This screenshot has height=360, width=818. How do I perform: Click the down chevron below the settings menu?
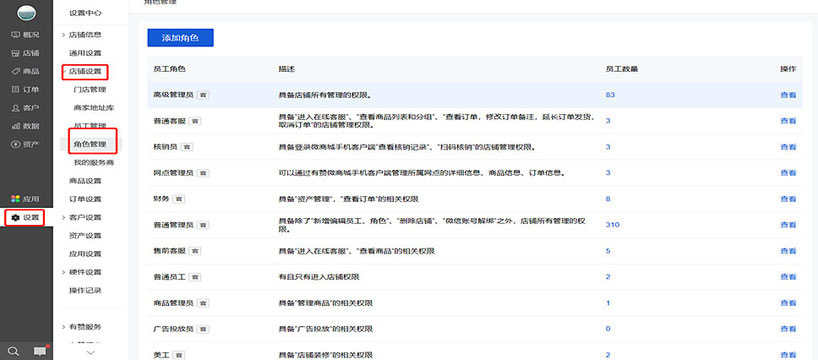pos(90,353)
